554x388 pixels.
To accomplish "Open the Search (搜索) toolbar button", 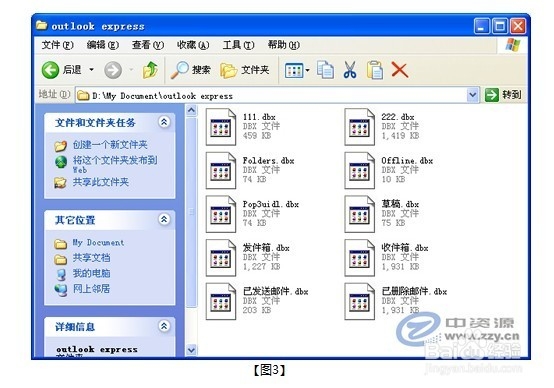I will pyautogui.click(x=190, y=70).
